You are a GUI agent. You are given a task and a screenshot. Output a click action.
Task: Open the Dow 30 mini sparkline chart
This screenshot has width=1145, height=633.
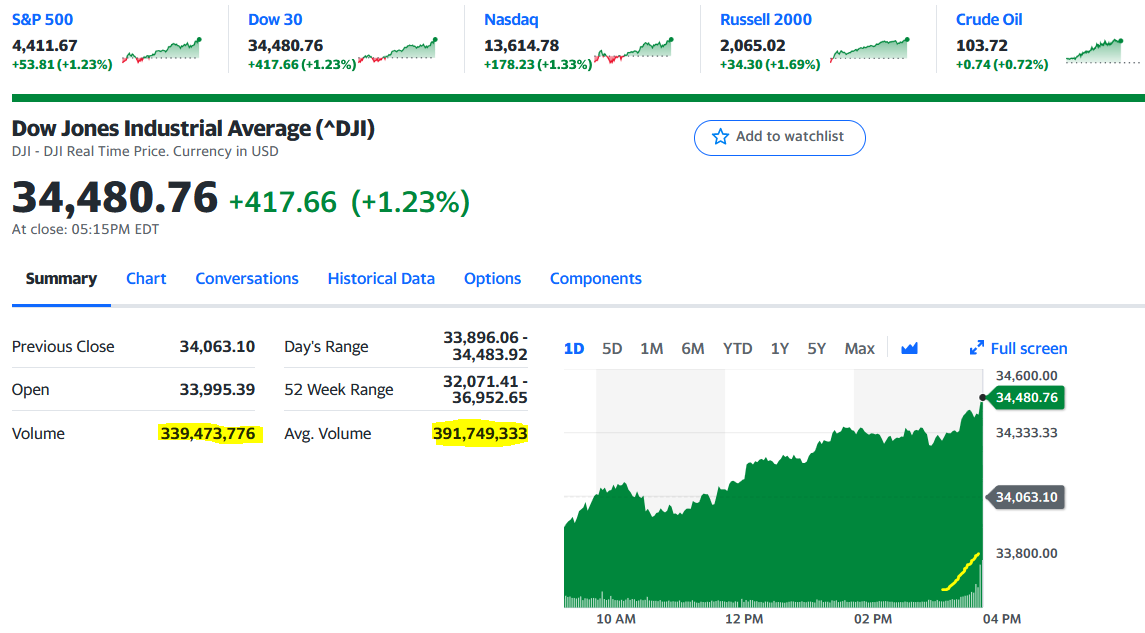tap(397, 50)
